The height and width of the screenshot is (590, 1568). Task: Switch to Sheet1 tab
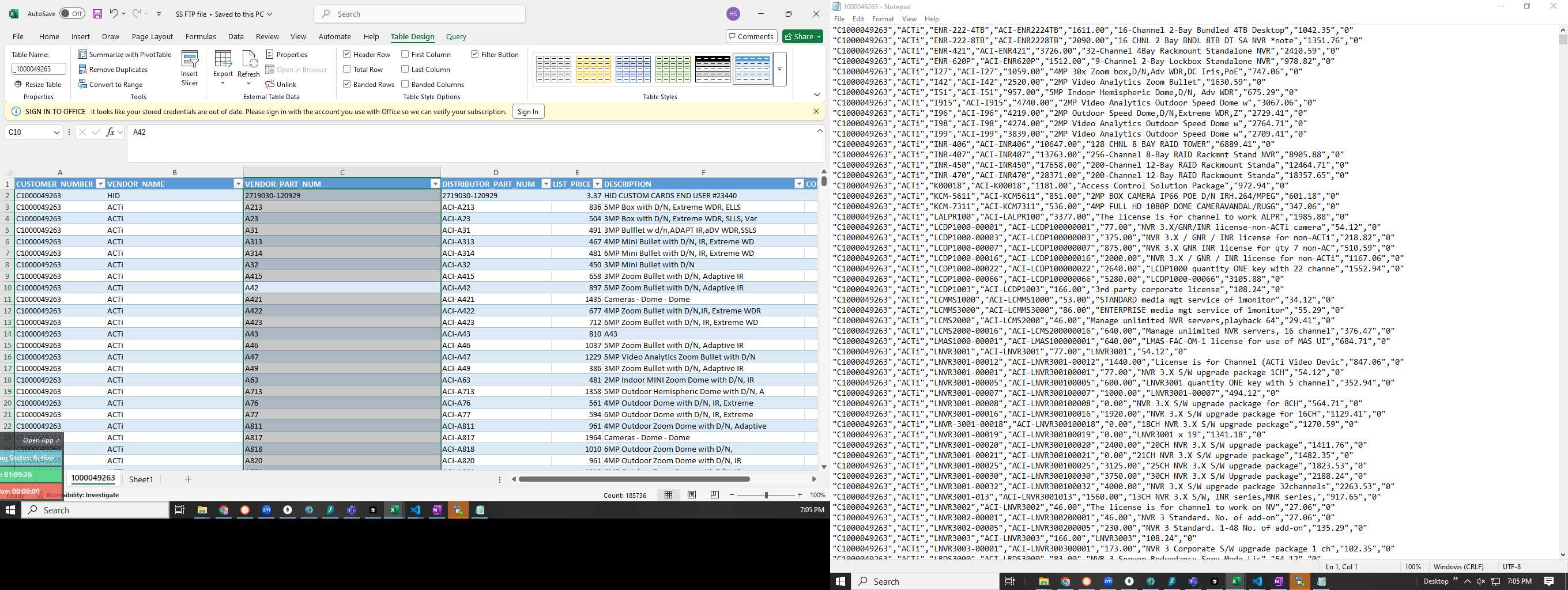coord(141,479)
